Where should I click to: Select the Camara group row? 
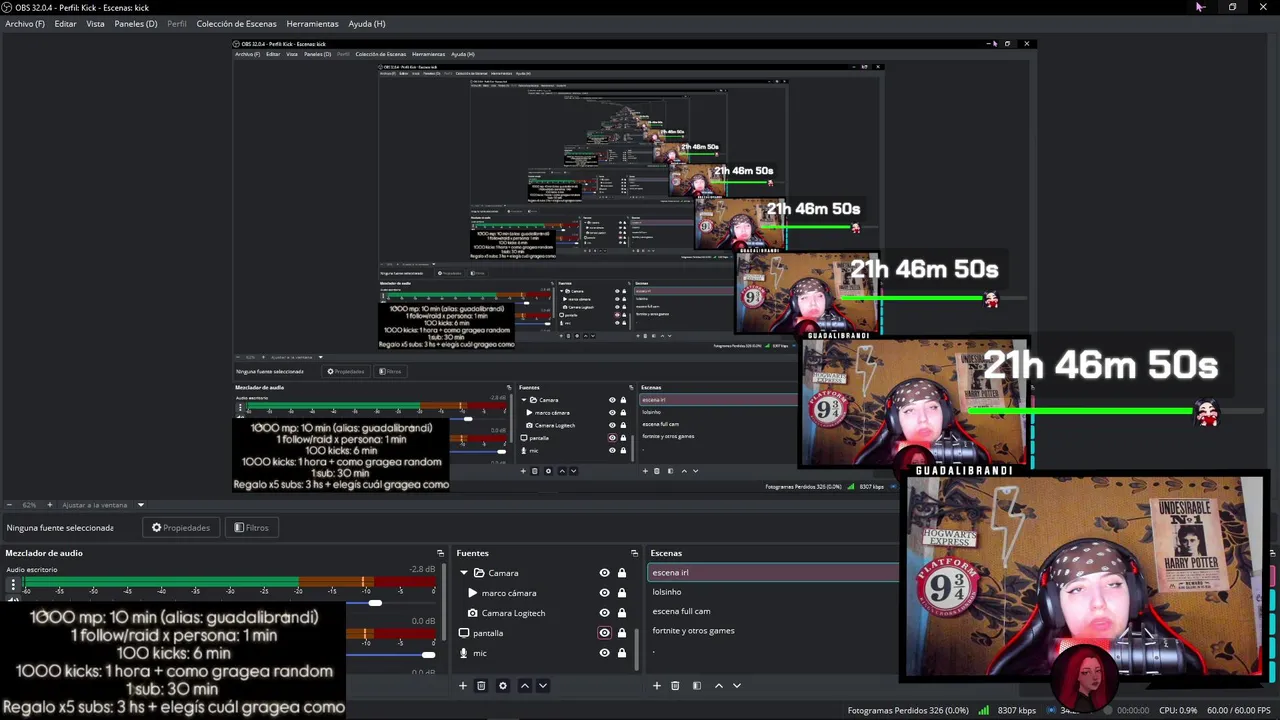543,573
